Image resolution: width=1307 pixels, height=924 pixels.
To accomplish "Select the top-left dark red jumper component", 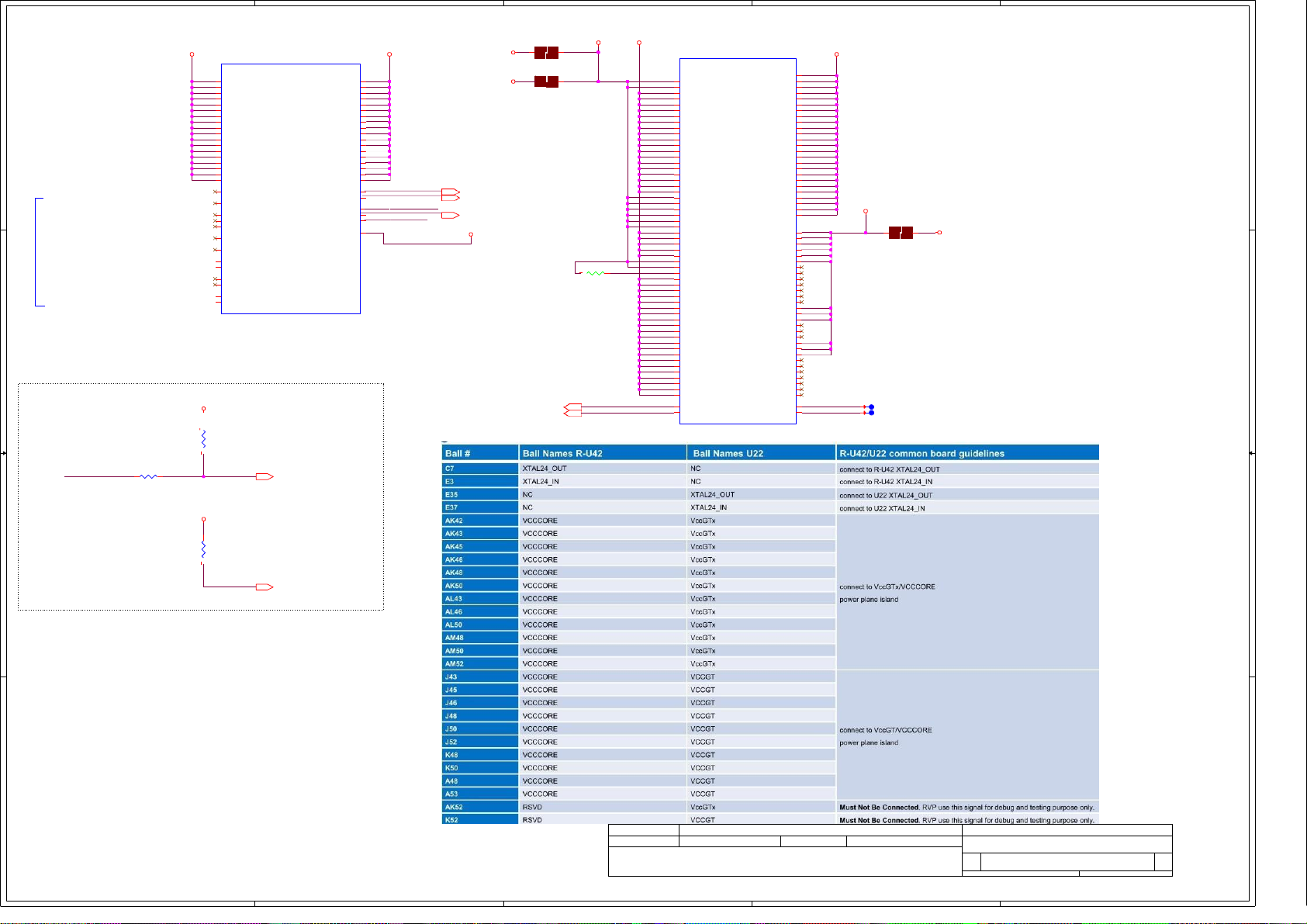I will click(546, 53).
